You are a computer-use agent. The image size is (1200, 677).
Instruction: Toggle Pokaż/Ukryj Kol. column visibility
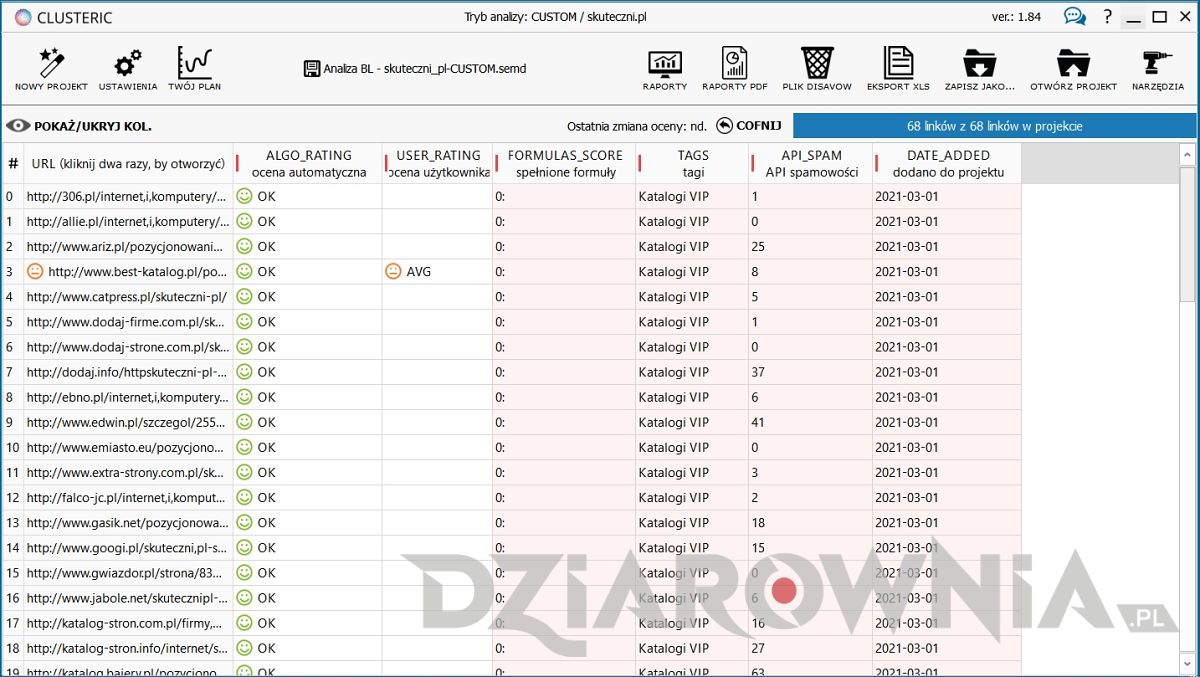pos(79,126)
